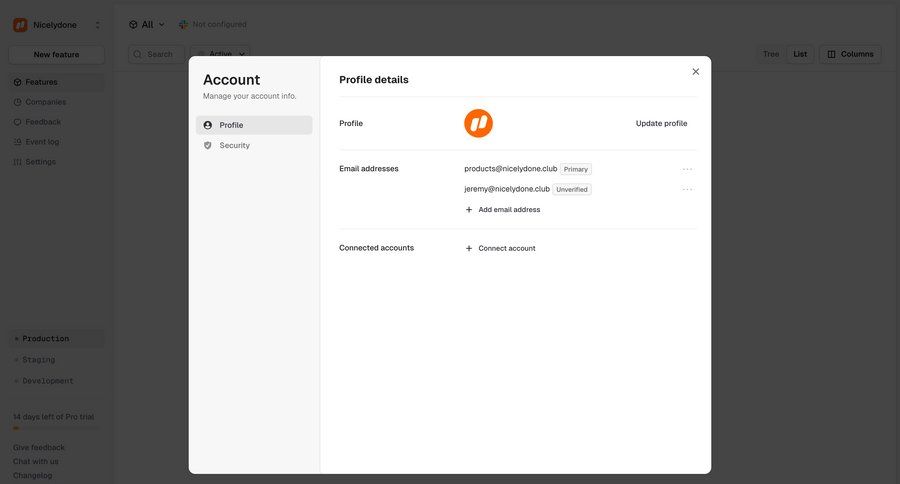Click the plus icon for Add email address
Image resolution: width=900 pixels, height=484 pixels.
click(x=469, y=210)
